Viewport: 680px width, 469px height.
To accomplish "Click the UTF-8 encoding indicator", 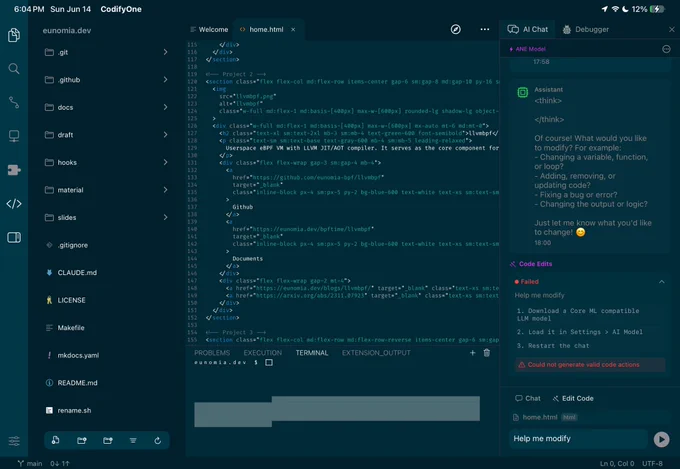I will pos(652,463).
